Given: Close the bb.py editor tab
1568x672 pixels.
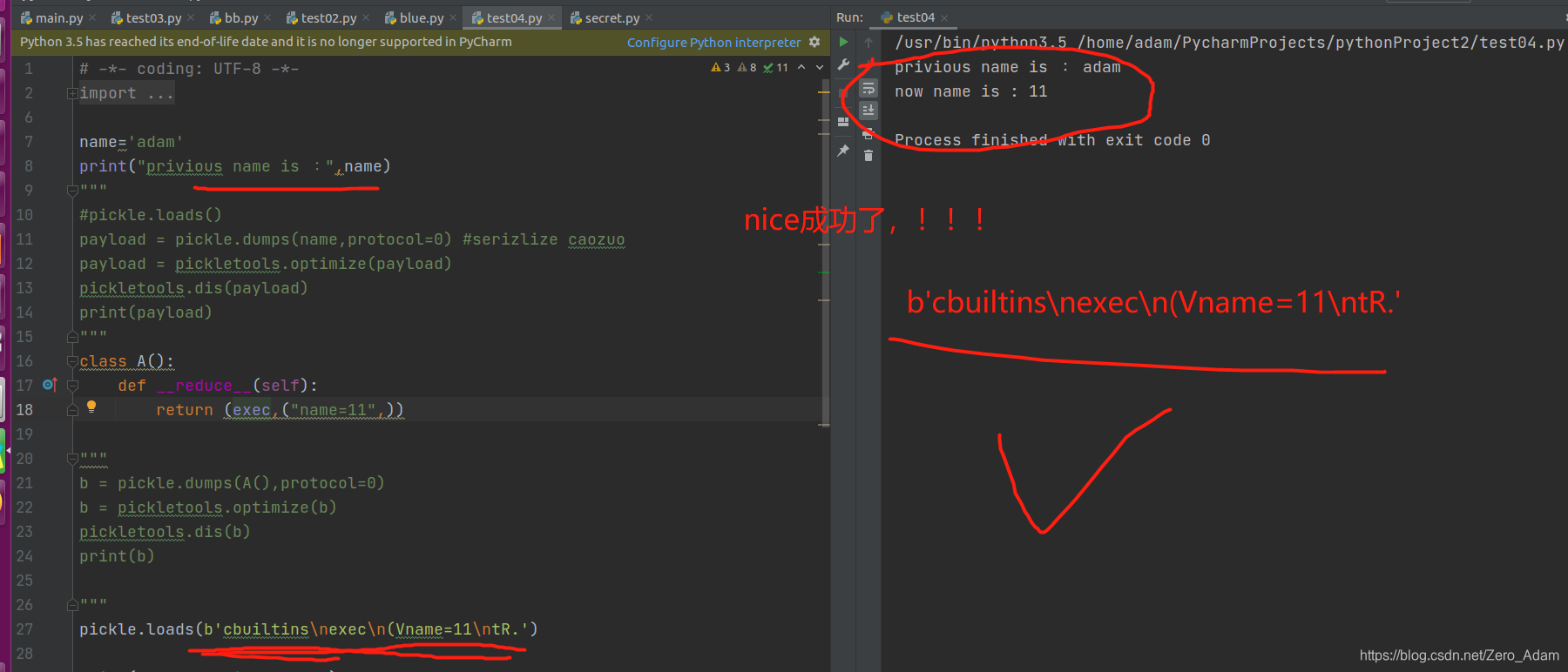Looking at the screenshot, I should pos(267,17).
